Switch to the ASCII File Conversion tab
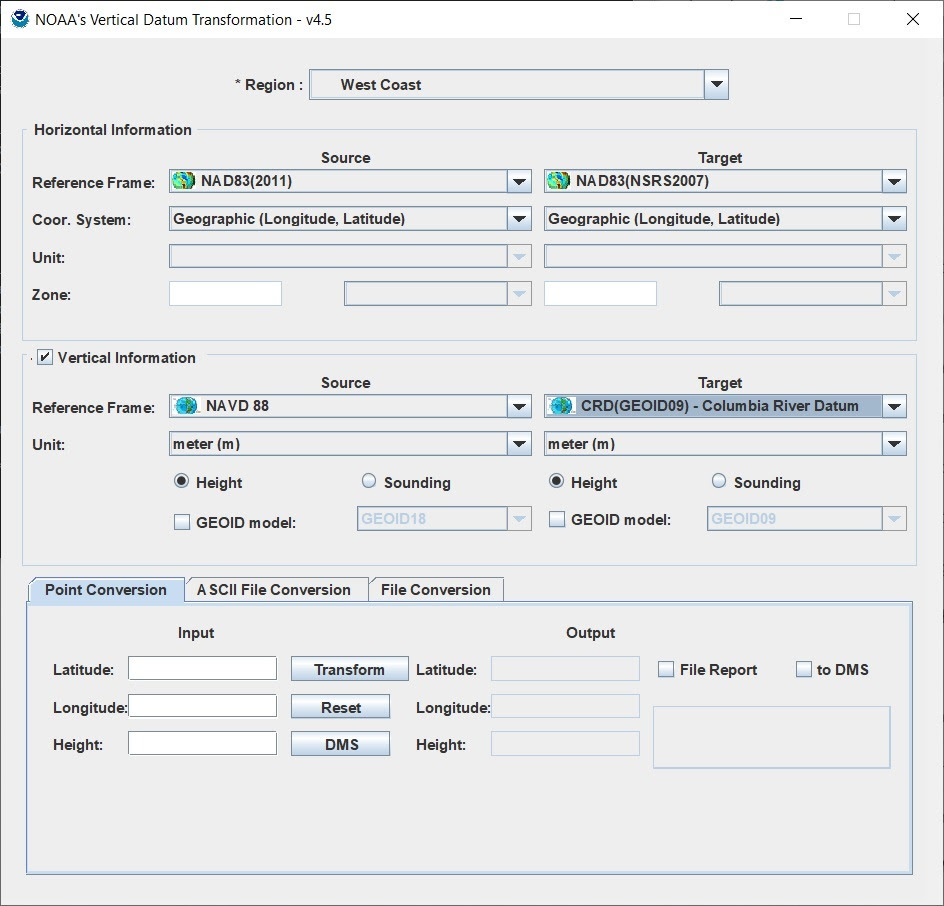Screen dimensions: 944x906 tap(276, 590)
